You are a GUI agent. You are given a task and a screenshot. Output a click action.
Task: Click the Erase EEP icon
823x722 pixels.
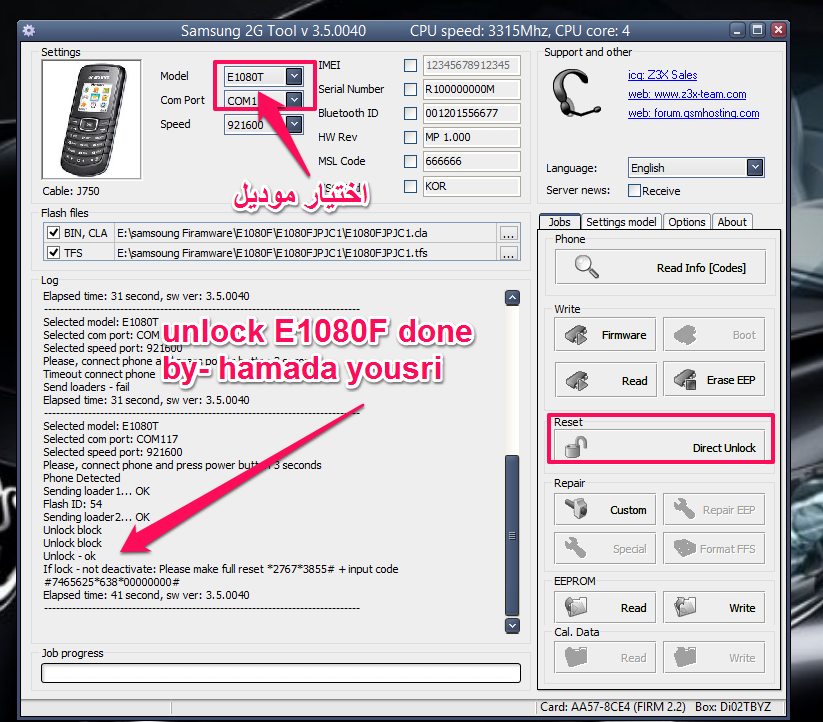pos(685,380)
